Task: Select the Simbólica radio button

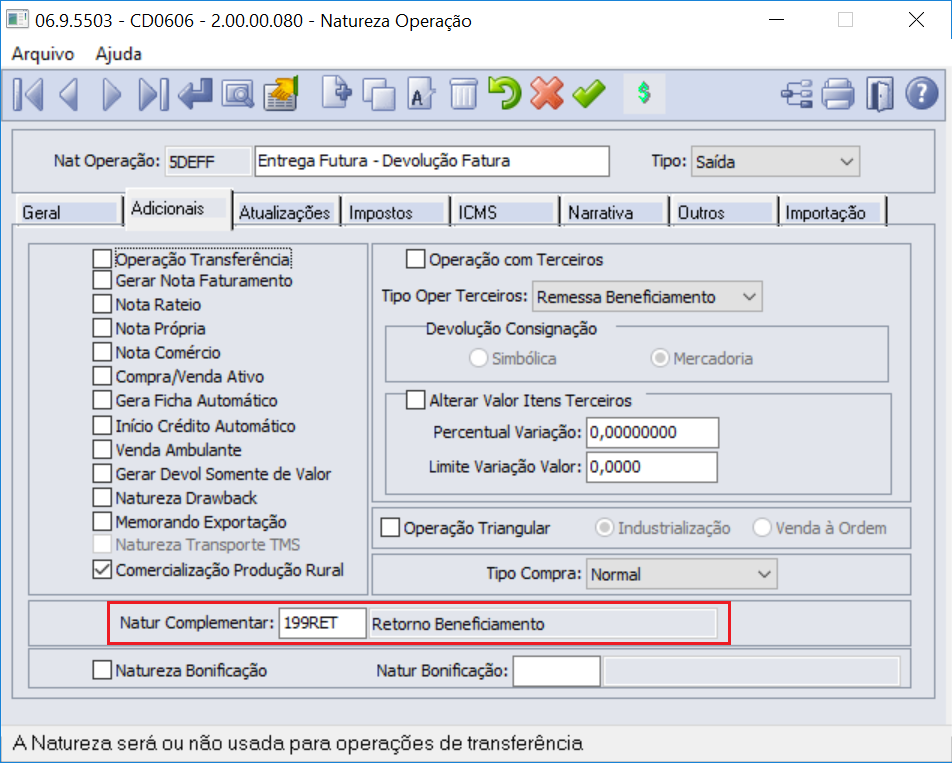Action: (478, 358)
